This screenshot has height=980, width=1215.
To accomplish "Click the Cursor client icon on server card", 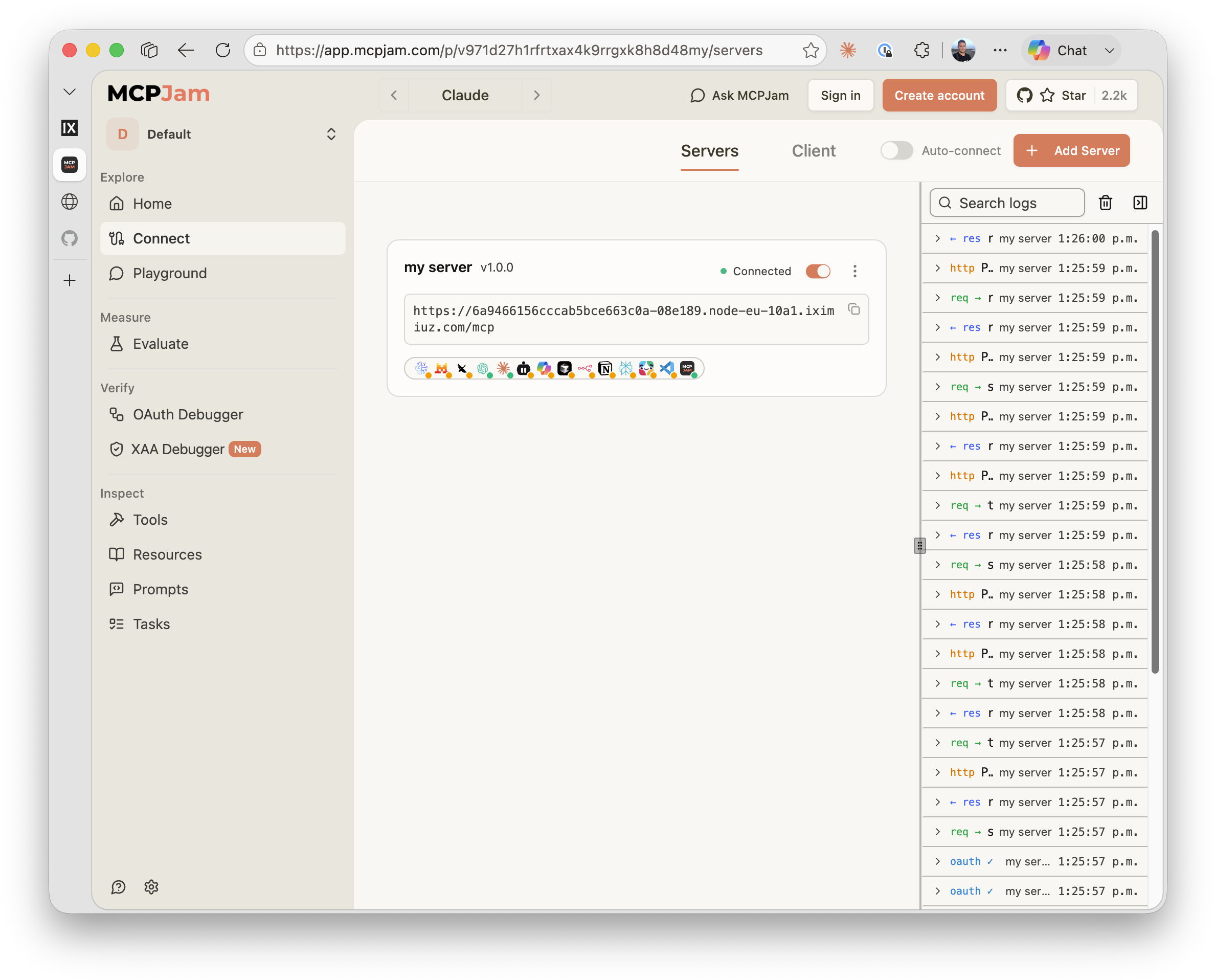I will tap(565, 369).
